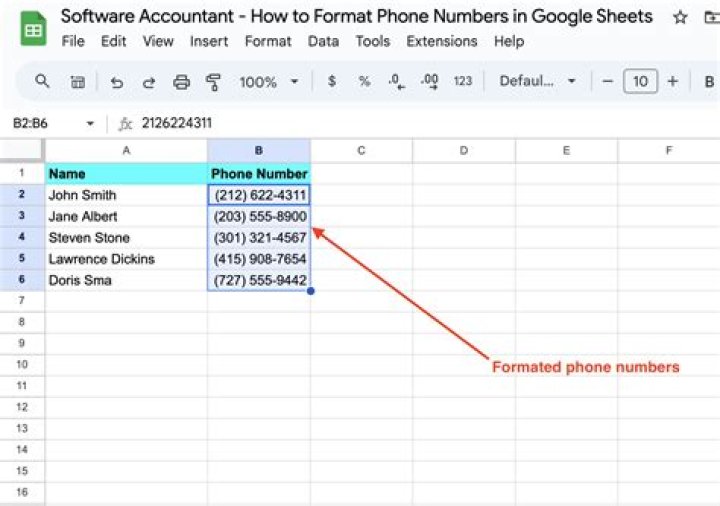The image size is (720, 506).
Task: Print the spreadsheet with printer icon
Action: (x=181, y=82)
